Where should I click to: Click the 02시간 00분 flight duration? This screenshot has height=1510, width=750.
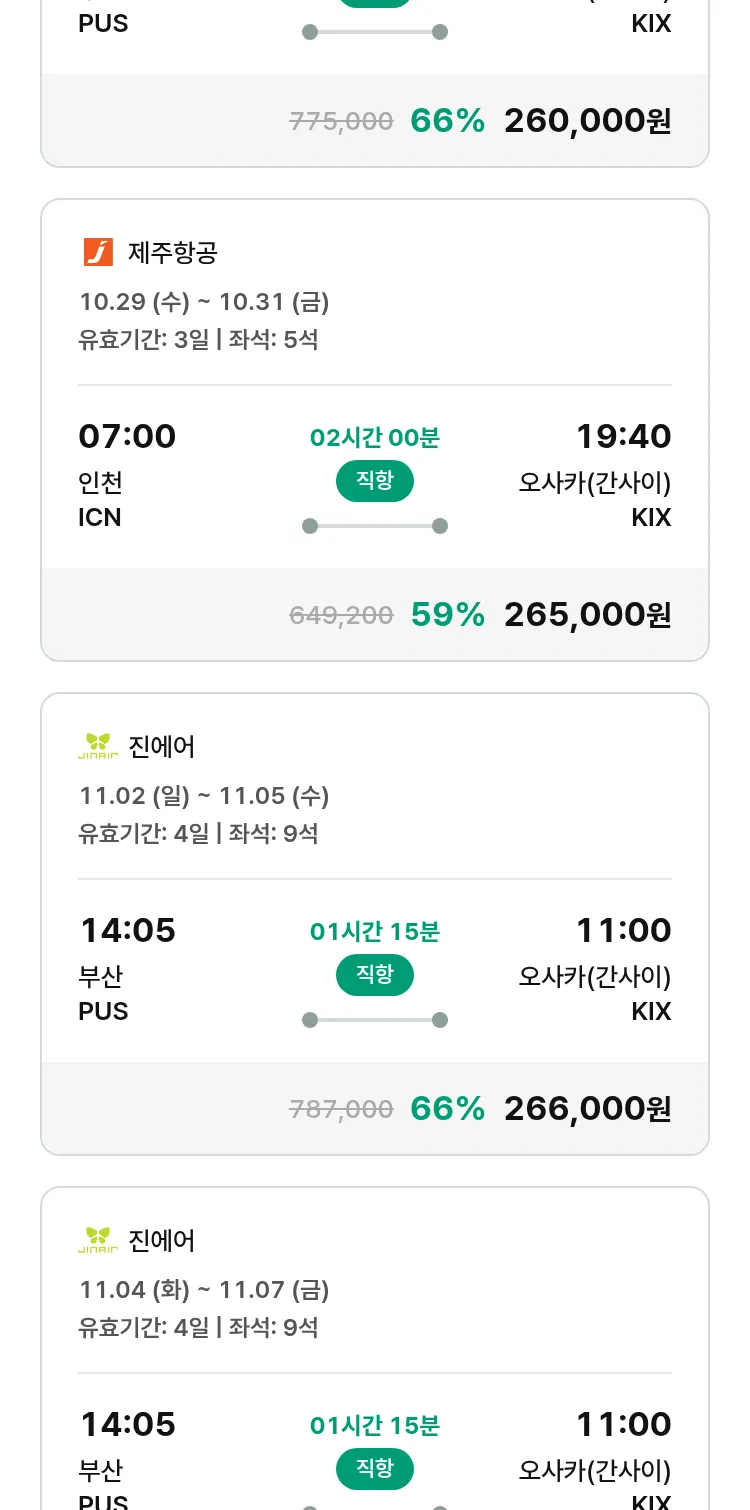point(374,438)
